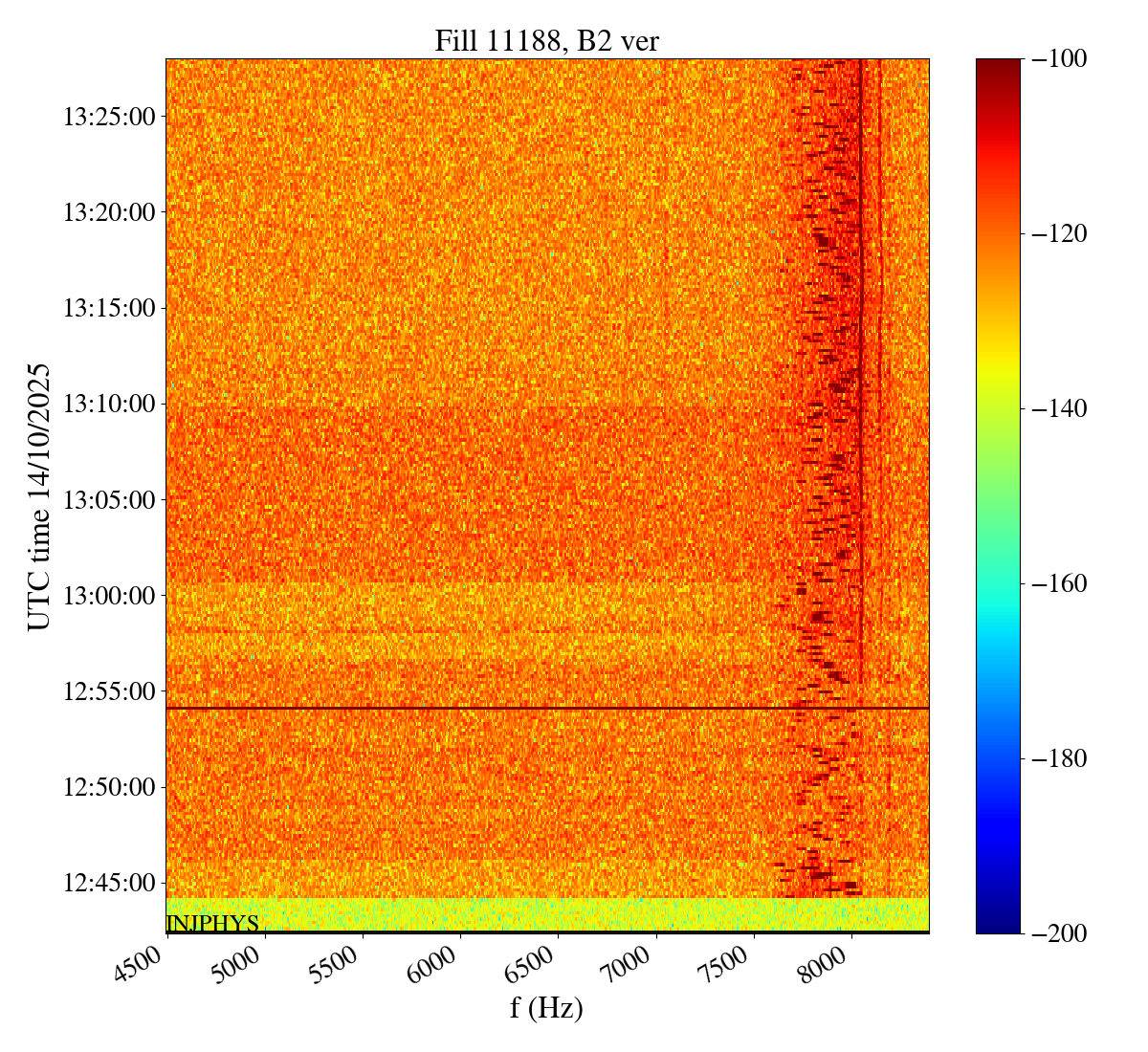Image resolution: width=1148 pixels, height=1052 pixels.
Task: Click the 'f (Hz)' x-axis label
Action: tap(546, 1007)
